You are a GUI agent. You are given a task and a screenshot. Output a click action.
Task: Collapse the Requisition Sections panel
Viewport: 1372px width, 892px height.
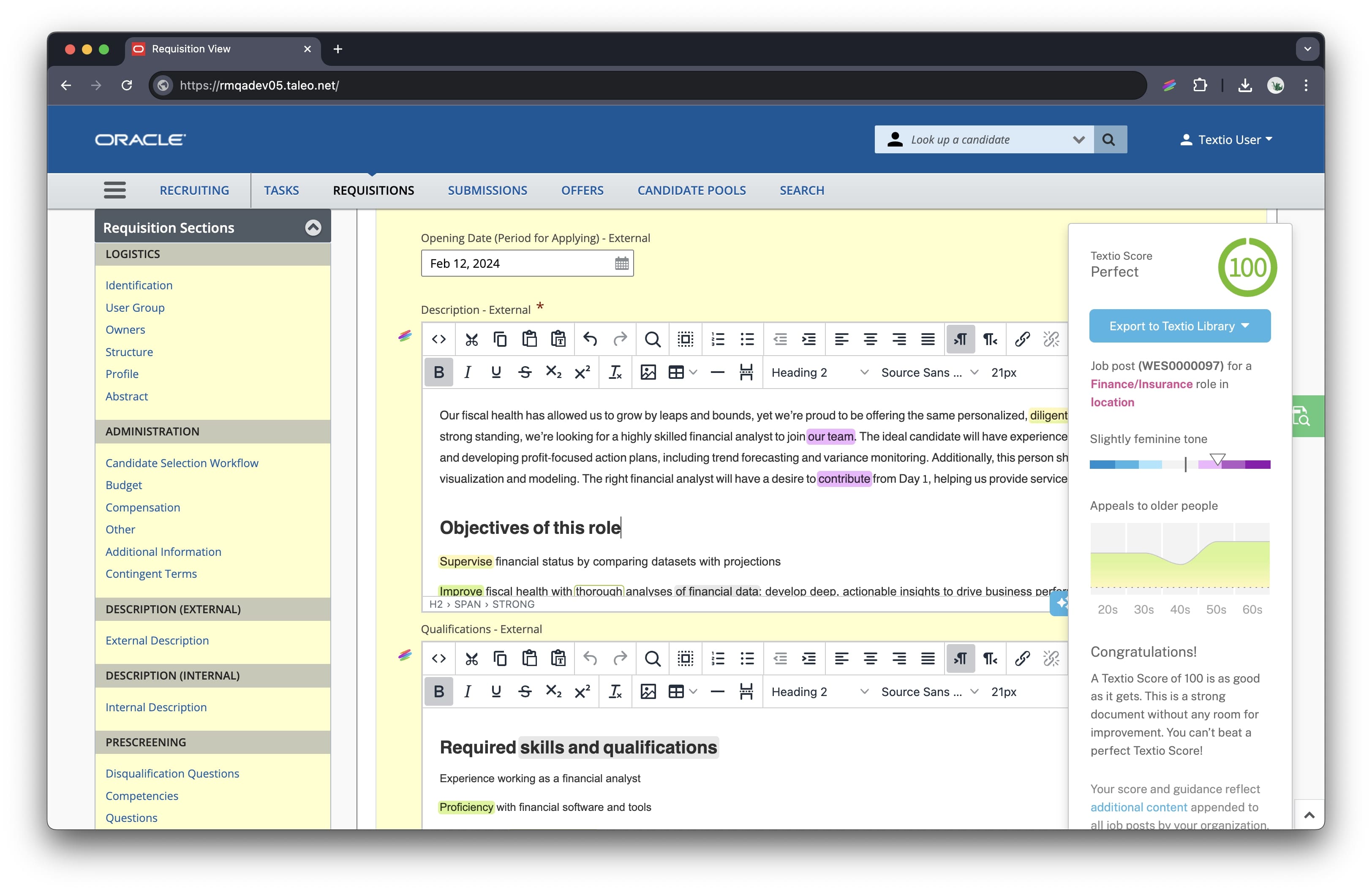(x=313, y=228)
